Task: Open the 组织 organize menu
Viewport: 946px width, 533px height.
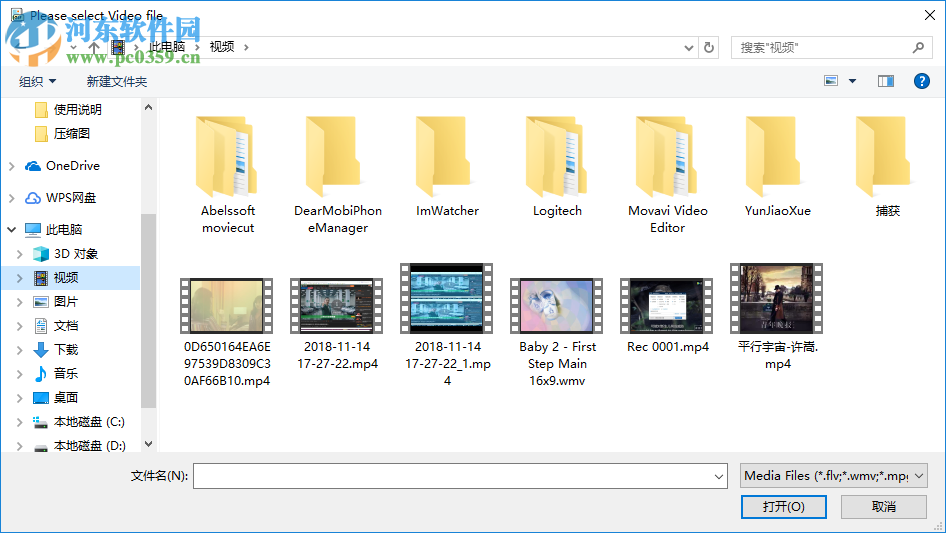Action: click(37, 81)
